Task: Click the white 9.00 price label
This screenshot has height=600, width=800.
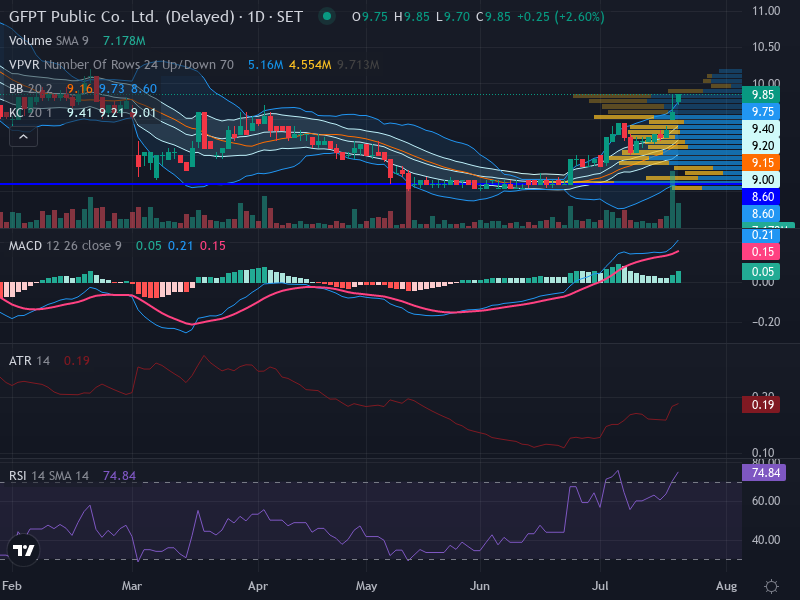Action: [762, 180]
